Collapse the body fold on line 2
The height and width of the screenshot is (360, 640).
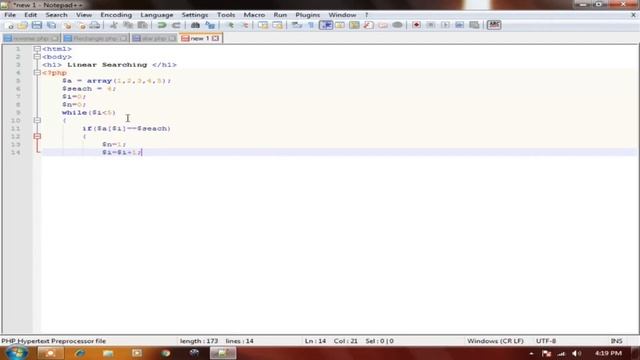(37, 57)
